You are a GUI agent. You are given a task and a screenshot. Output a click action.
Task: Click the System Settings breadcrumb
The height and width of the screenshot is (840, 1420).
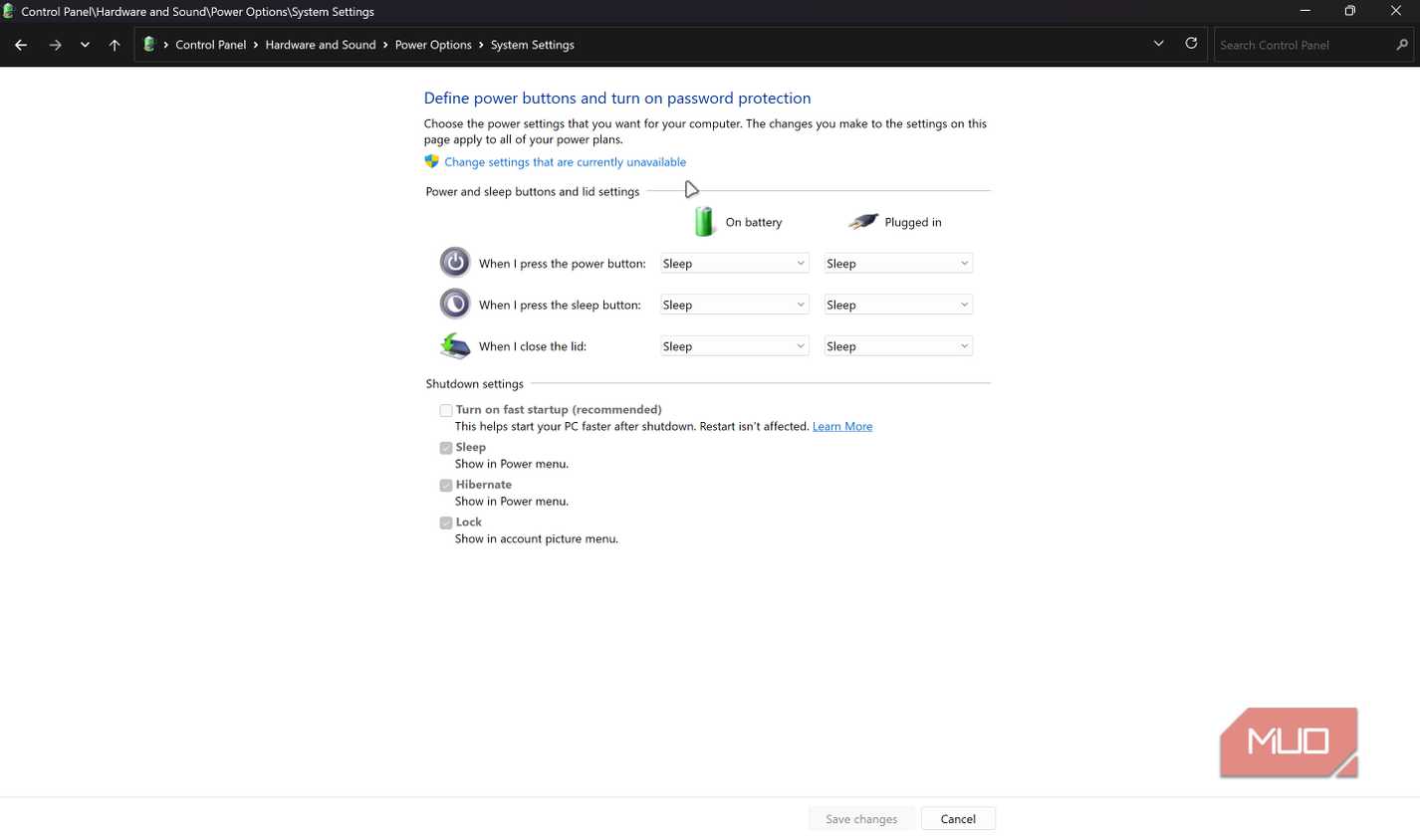(x=532, y=45)
